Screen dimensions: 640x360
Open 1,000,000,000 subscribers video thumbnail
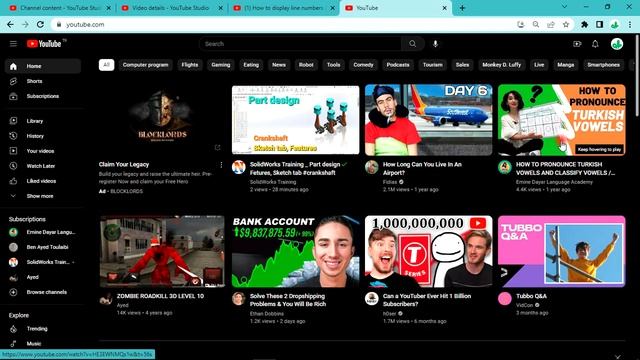[x=429, y=251]
